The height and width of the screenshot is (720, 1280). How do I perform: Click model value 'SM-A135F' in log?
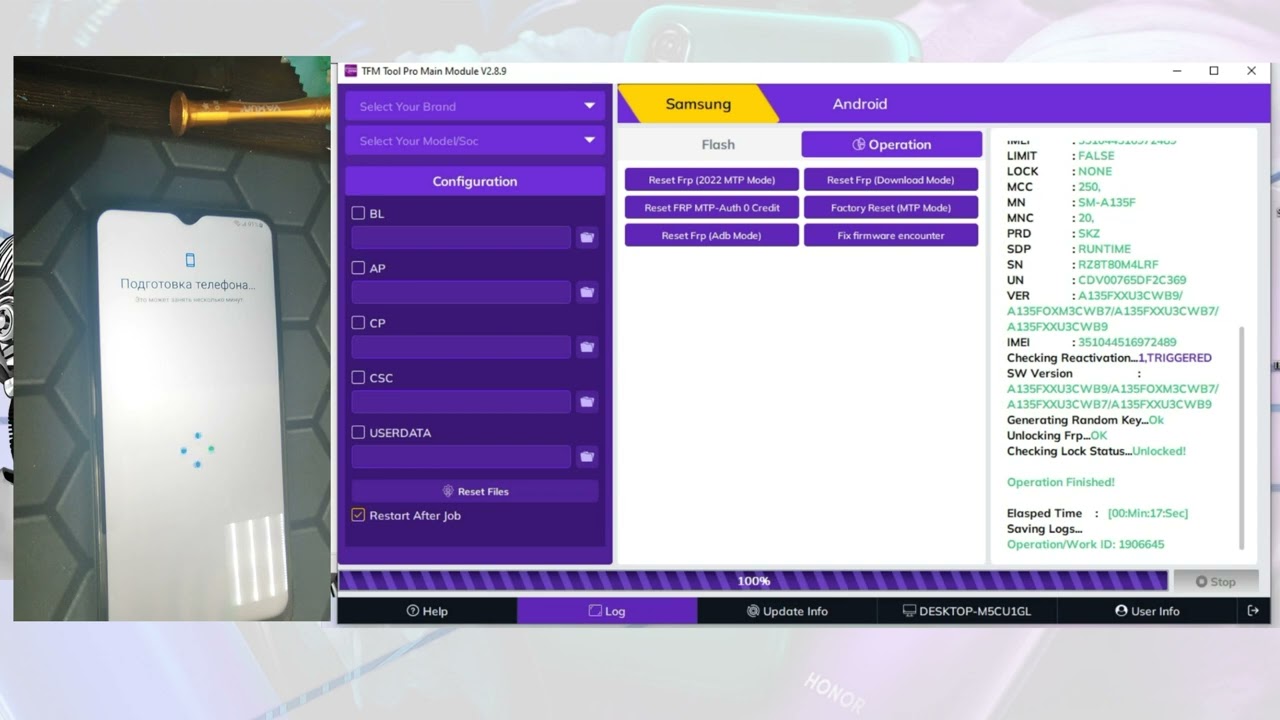click(1107, 202)
